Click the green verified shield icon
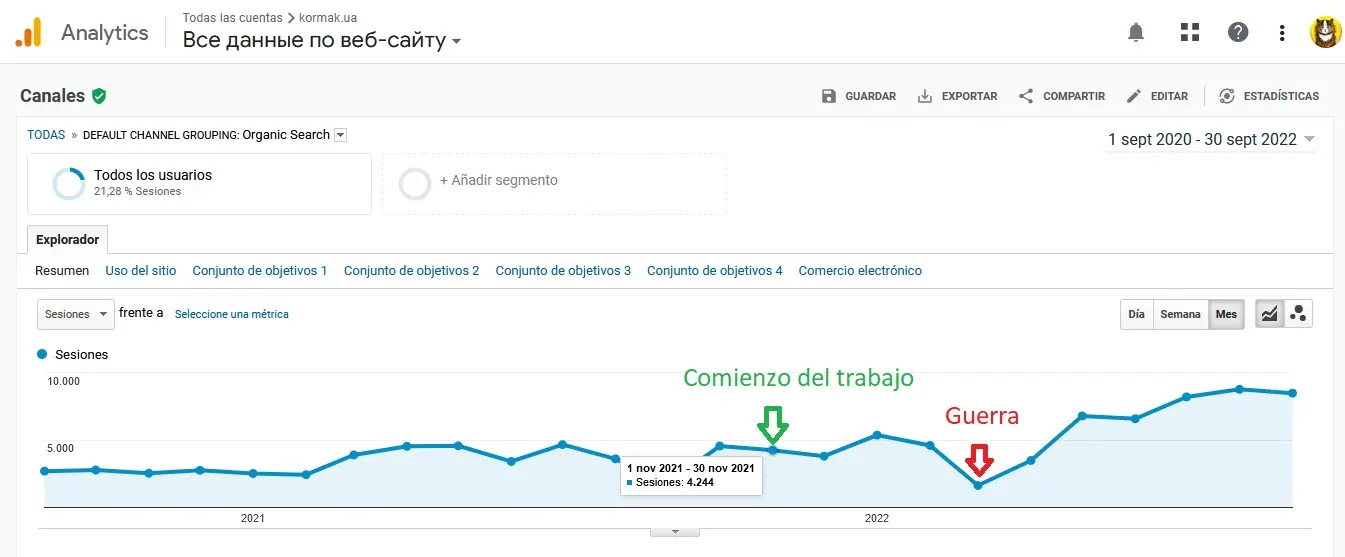 (x=99, y=96)
